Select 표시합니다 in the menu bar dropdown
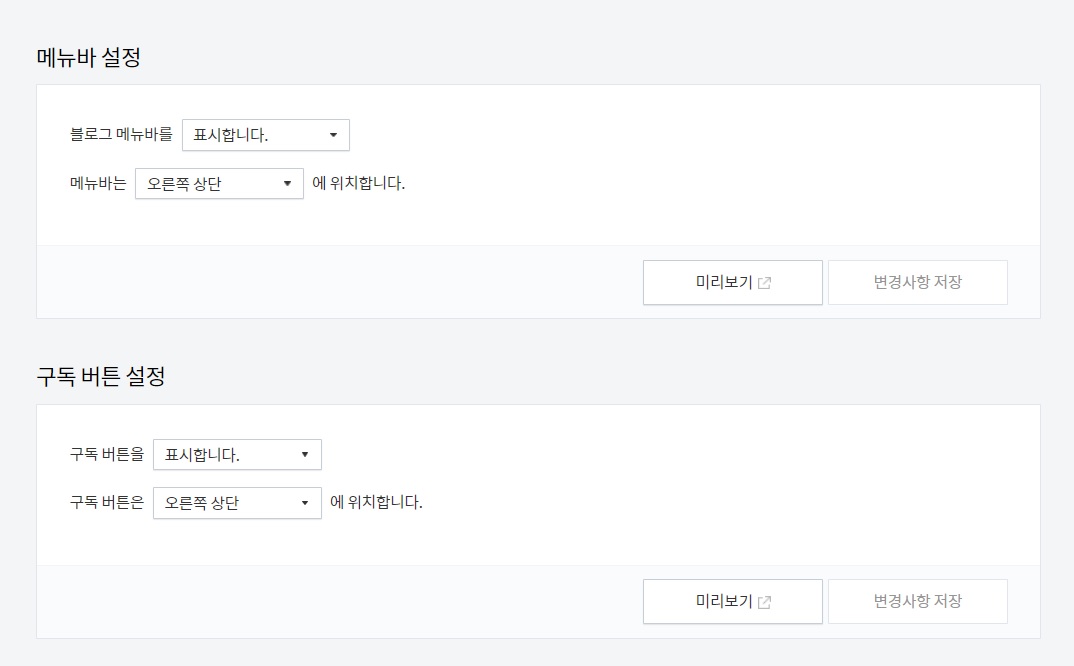This screenshot has width=1074, height=666. coord(265,135)
